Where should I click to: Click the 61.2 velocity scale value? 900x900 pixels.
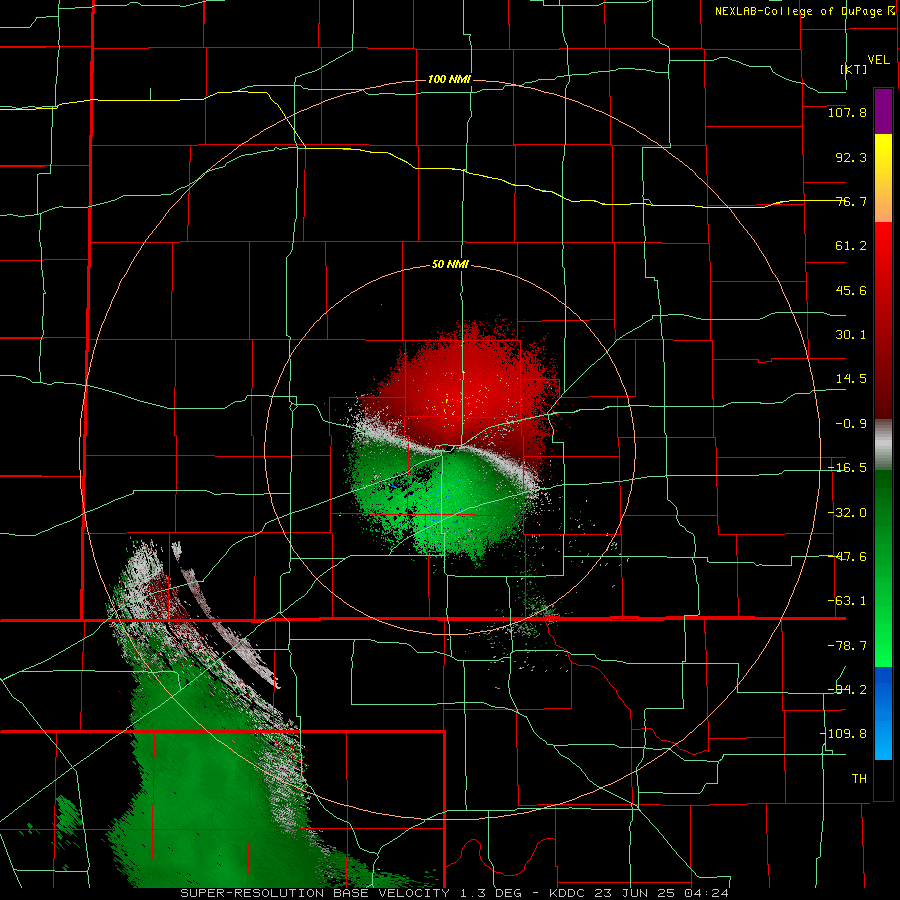[851, 246]
